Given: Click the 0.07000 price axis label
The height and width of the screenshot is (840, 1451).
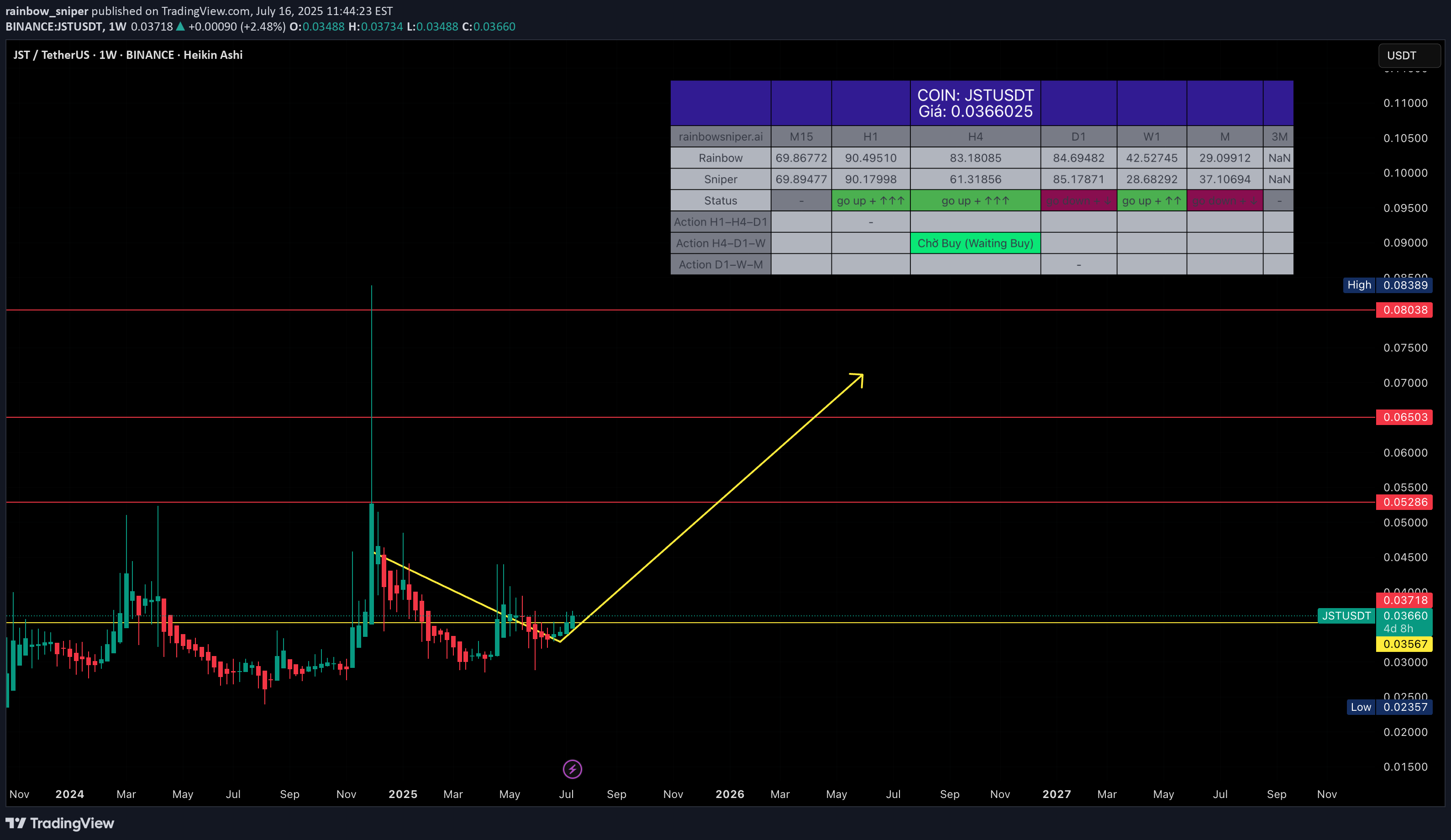Looking at the screenshot, I should pos(1405,383).
